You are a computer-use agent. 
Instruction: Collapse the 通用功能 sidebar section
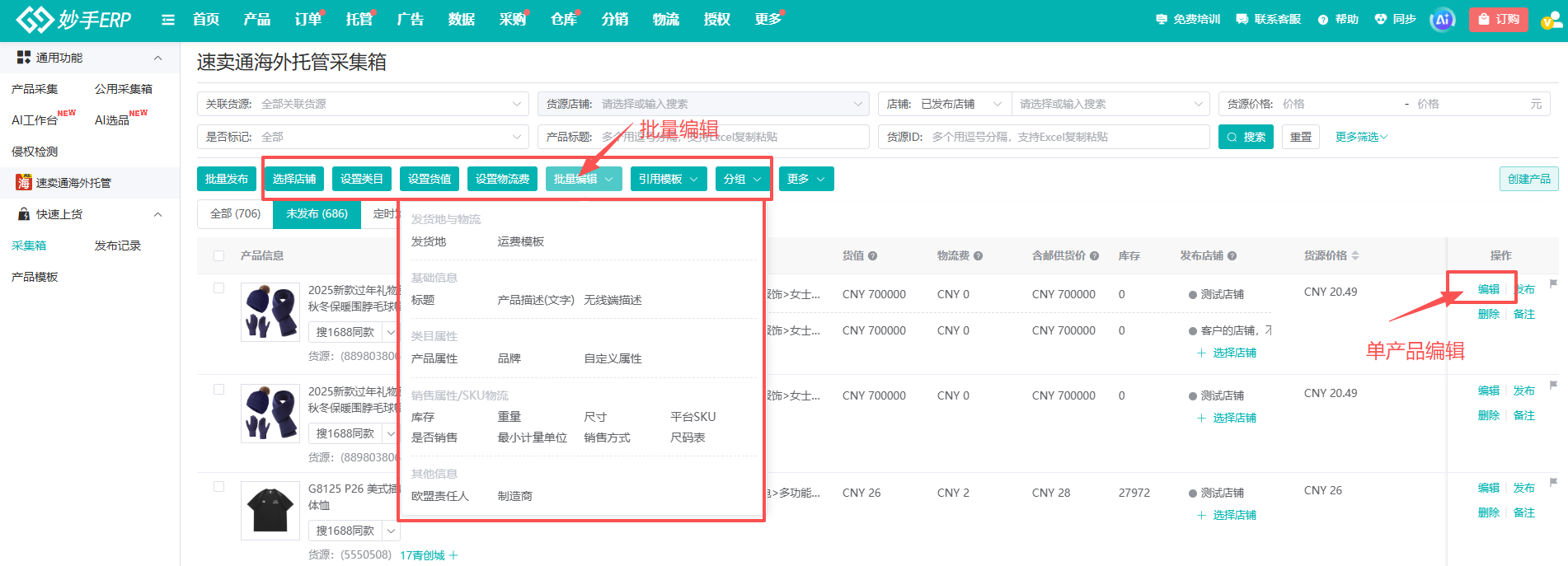[157, 58]
